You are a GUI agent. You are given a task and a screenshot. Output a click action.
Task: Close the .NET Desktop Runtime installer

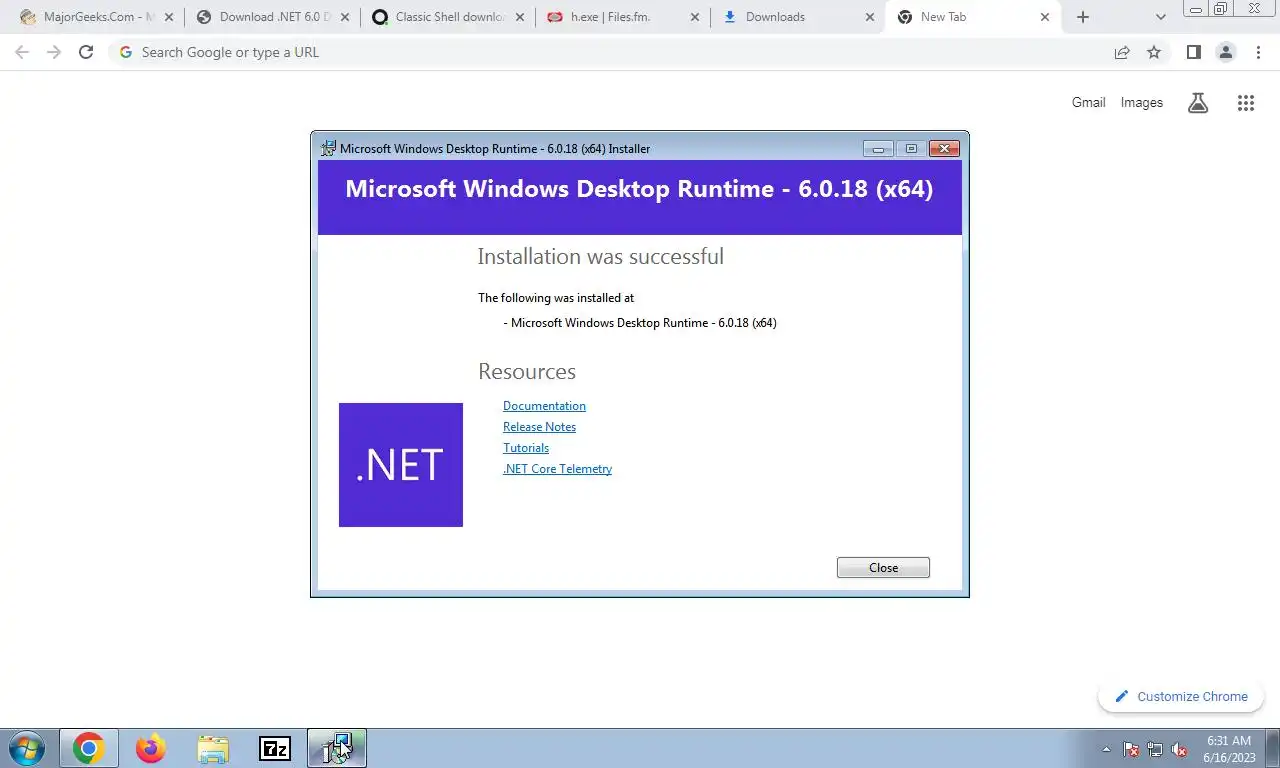(x=883, y=567)
